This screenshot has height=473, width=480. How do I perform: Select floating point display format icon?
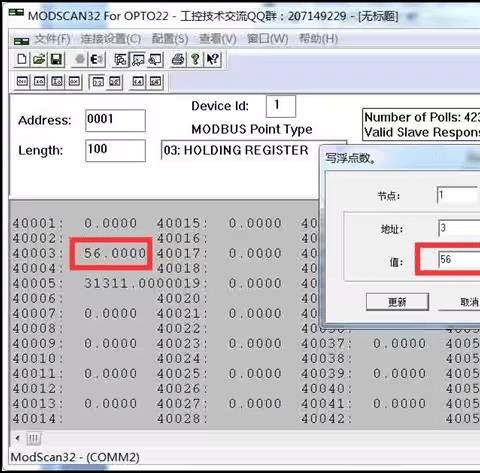click(97, 82)
